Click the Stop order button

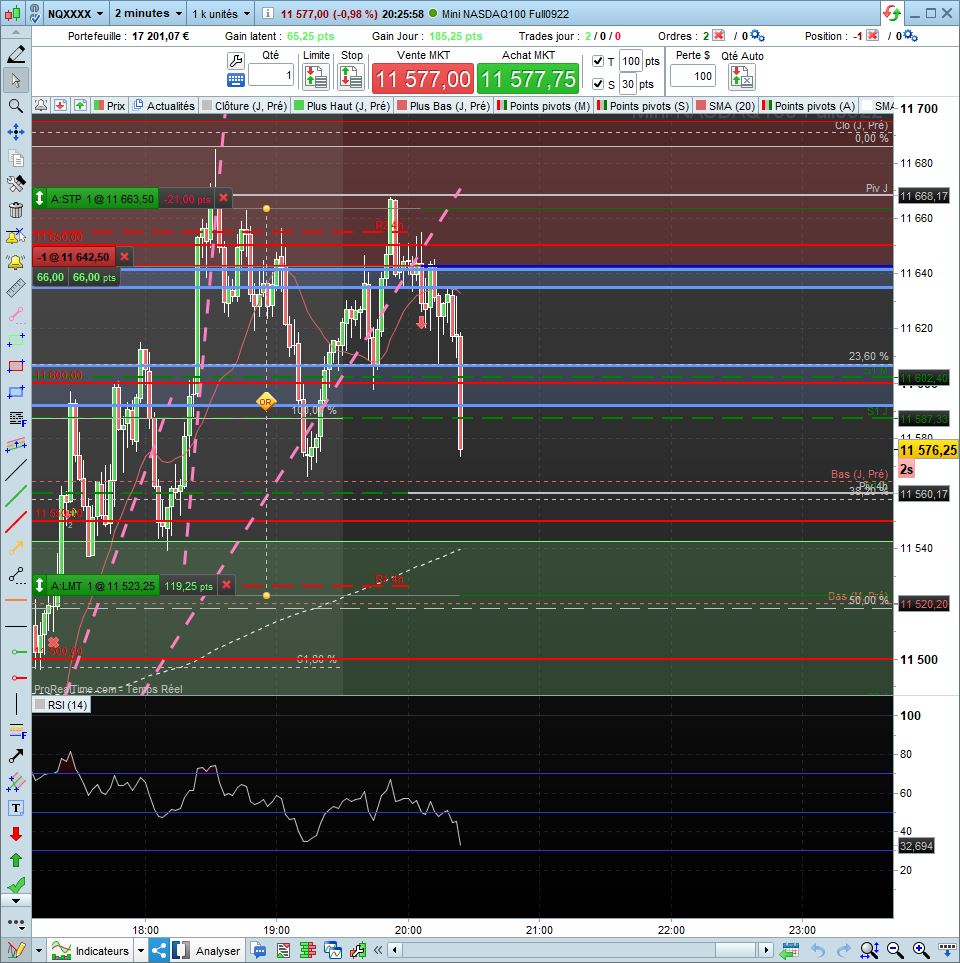tap(351, 77)
